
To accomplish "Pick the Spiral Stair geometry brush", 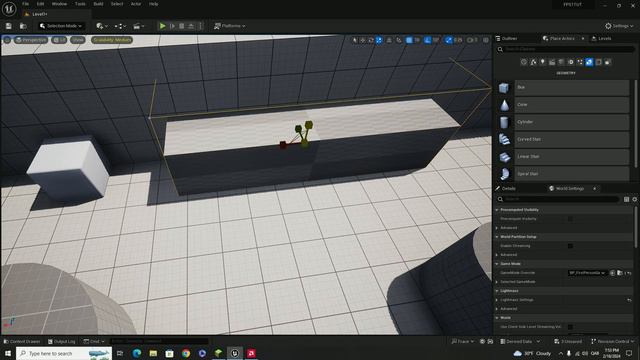I will [x=563, y=174].
